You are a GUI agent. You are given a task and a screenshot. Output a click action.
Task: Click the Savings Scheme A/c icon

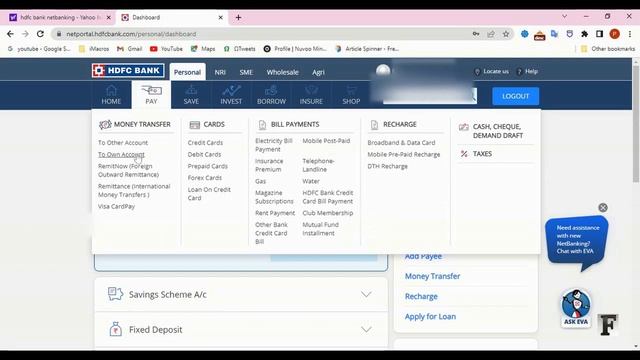point(116,294)
